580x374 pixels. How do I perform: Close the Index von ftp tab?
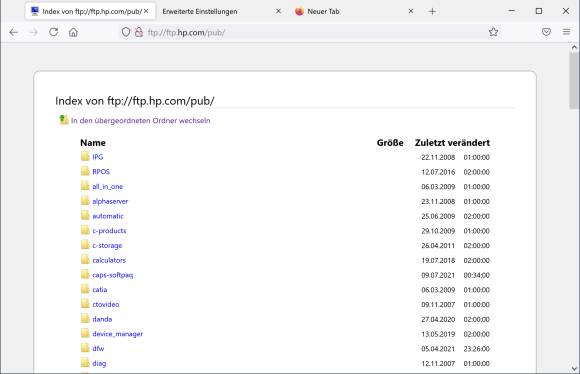pos(146,11)
